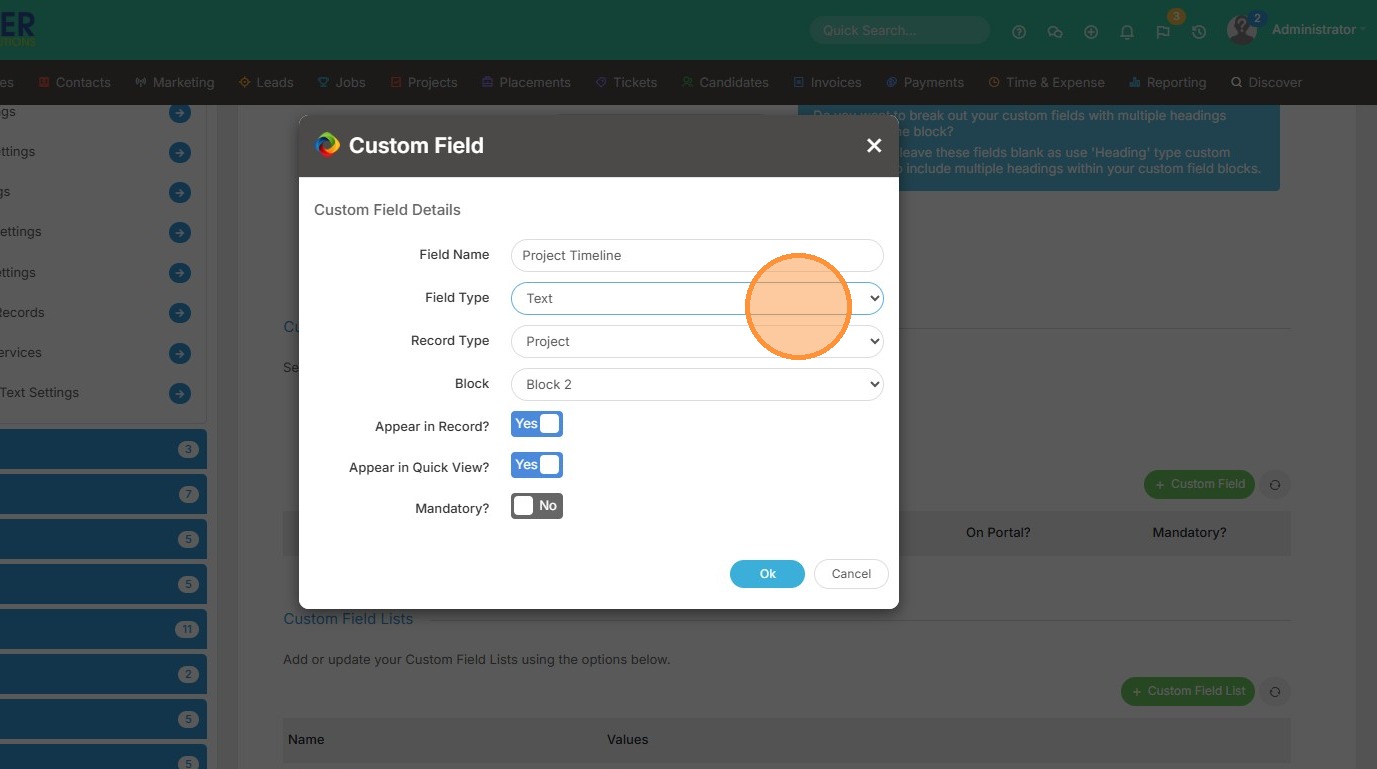Click the On Portal? column header
This screenshot has height=769, width=1377.
(998, 533)
